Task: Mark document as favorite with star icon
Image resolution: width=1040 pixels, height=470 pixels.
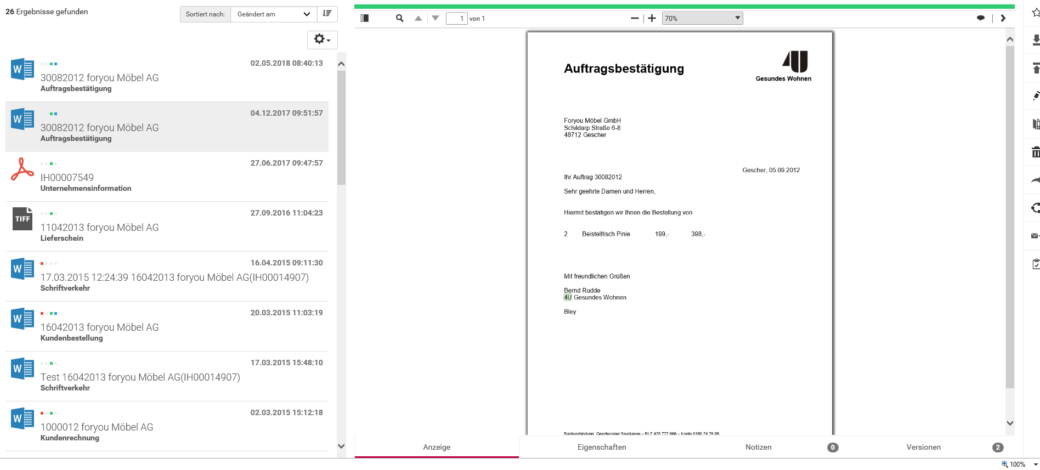Action: point(1036,13)
